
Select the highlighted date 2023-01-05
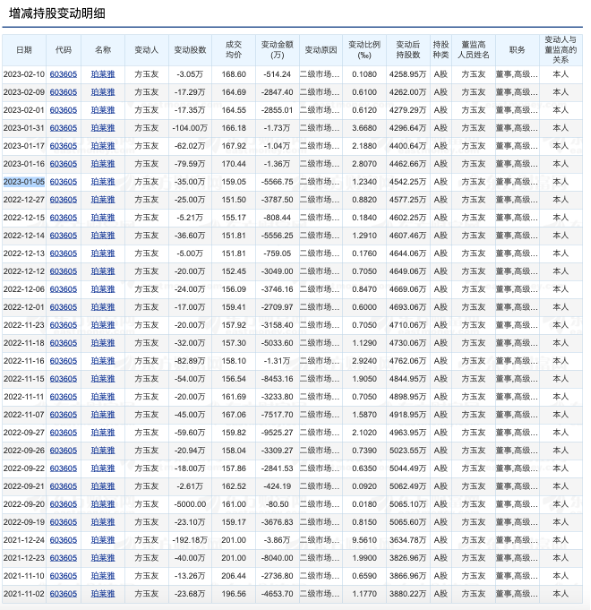click(24, 182)
